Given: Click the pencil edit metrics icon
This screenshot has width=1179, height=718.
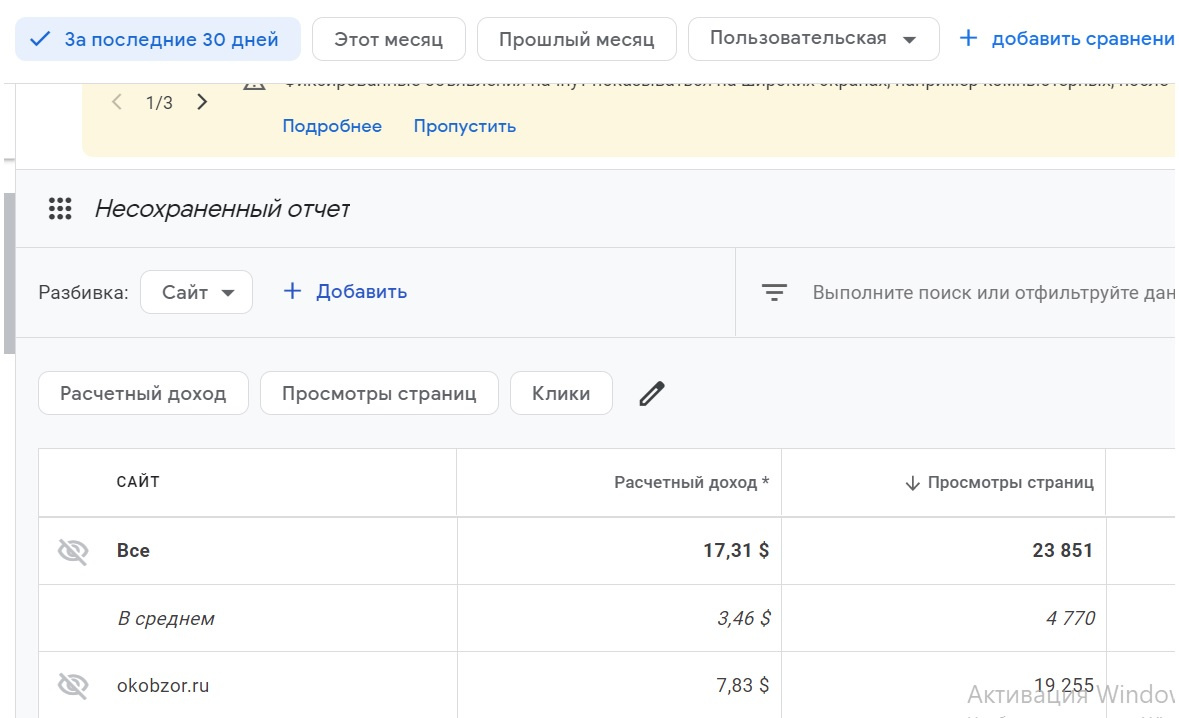Looking at the screenshot, I should point(652,394).
